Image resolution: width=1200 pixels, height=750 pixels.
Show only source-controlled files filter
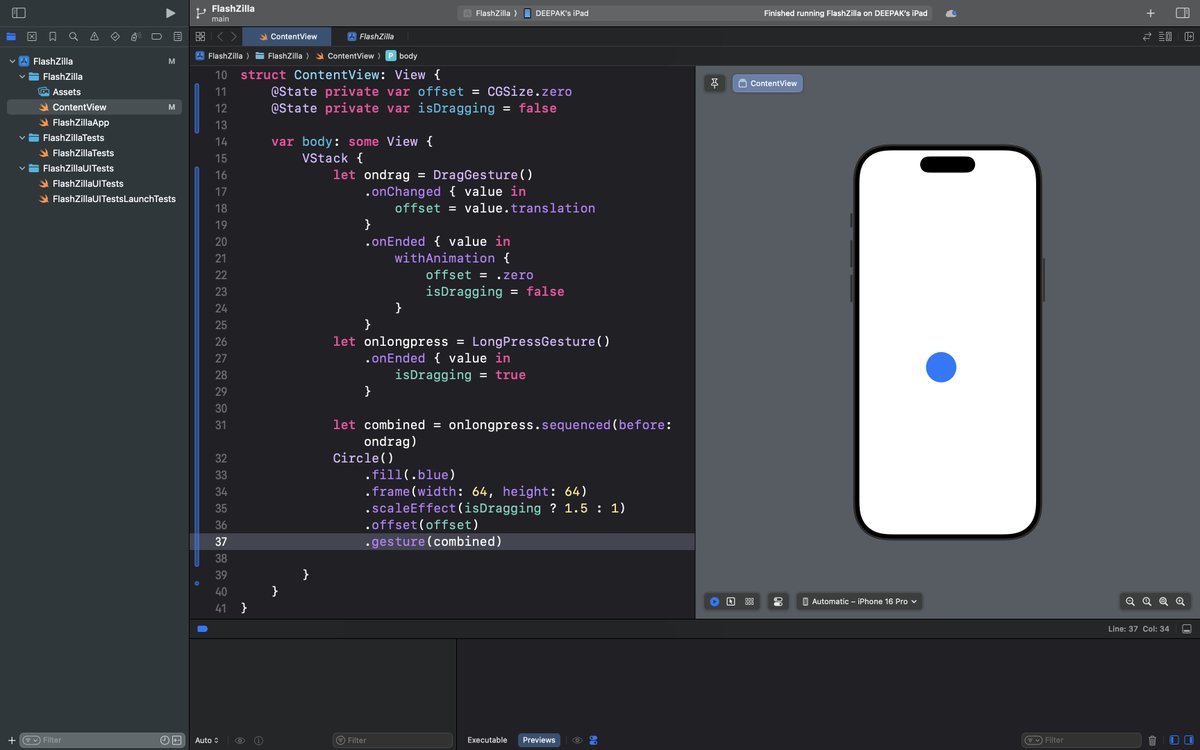tap(177, 740)
